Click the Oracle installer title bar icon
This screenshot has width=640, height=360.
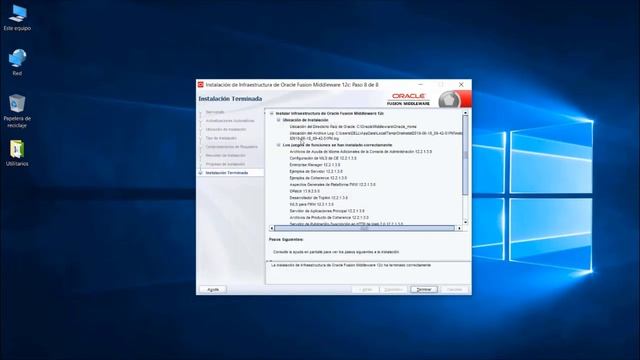point(200,84)
